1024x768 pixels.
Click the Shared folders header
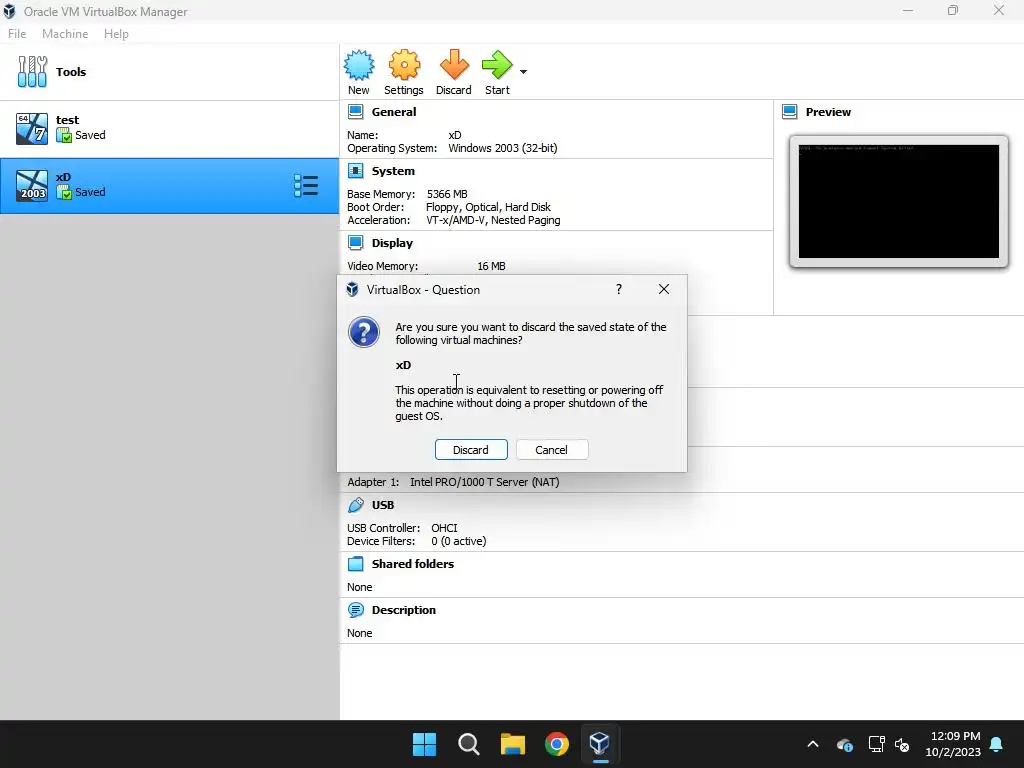point(413,564)
